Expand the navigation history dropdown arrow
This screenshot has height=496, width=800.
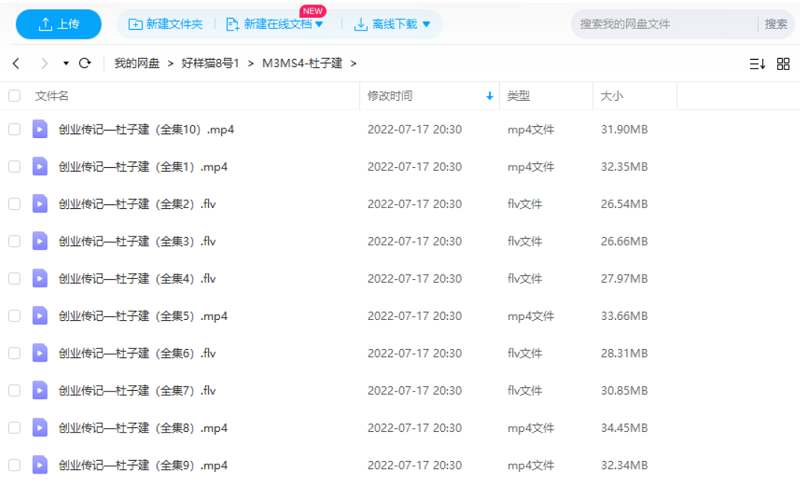pos(66,63)
